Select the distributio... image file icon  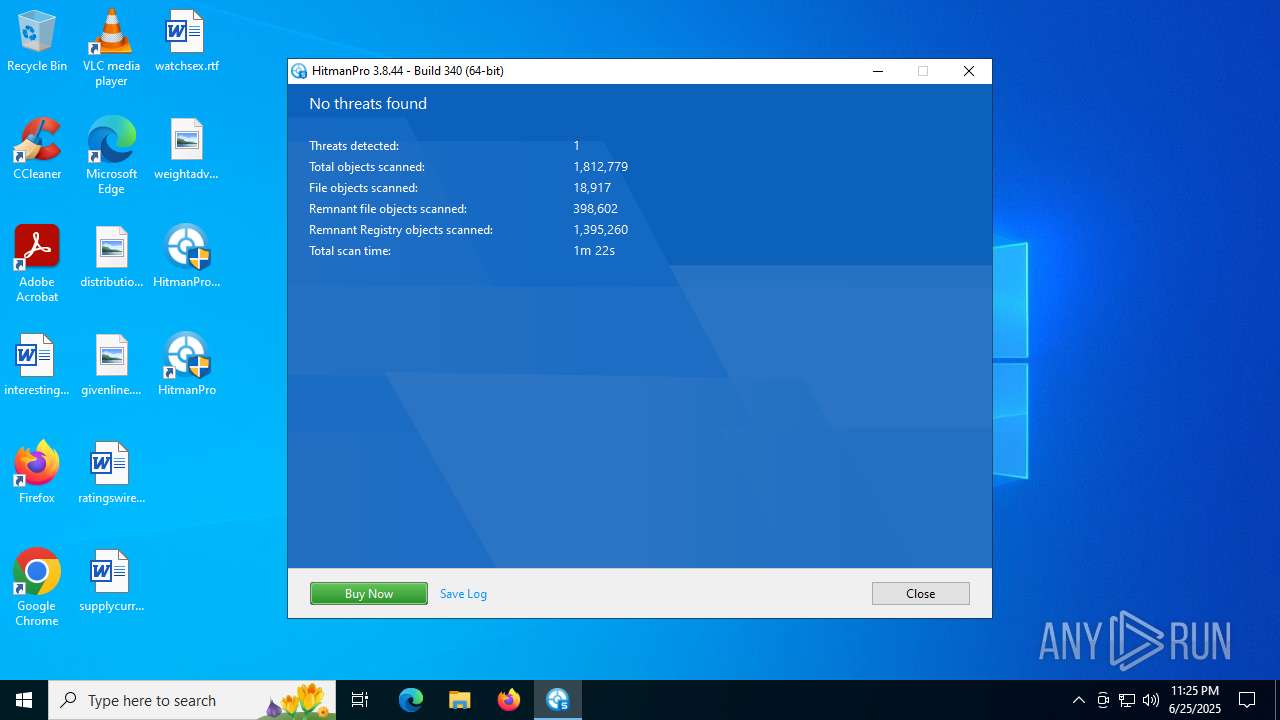click(x=111, y=257)
